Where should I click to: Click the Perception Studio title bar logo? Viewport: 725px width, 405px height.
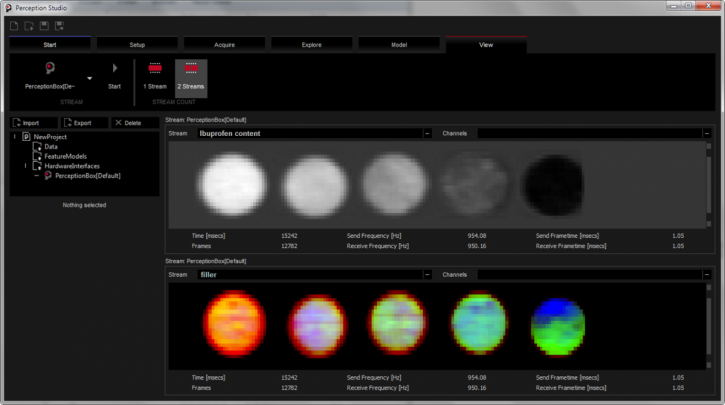click(x=8, y=8)
